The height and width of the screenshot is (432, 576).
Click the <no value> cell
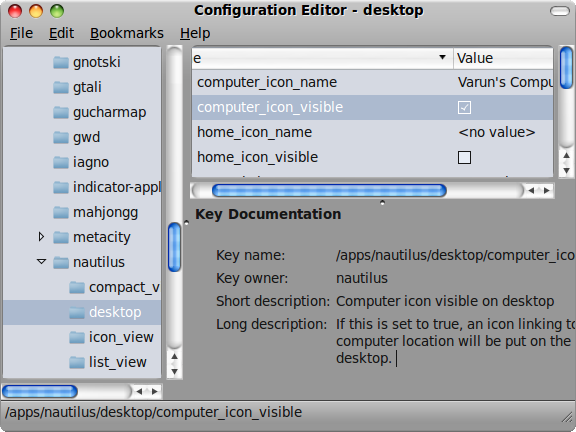497,132
